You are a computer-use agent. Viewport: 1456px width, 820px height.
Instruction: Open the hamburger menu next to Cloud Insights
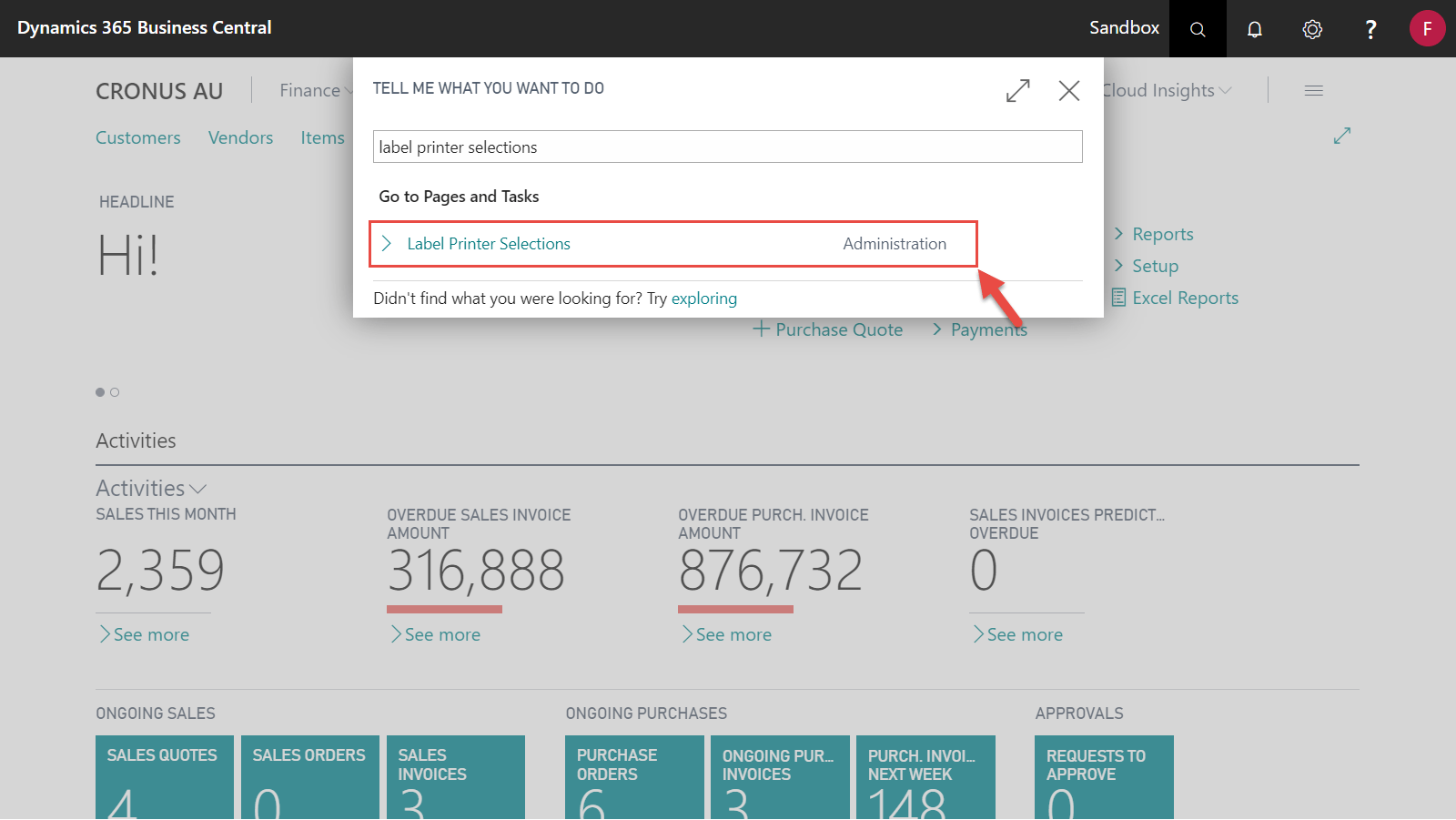(1314, 90)
